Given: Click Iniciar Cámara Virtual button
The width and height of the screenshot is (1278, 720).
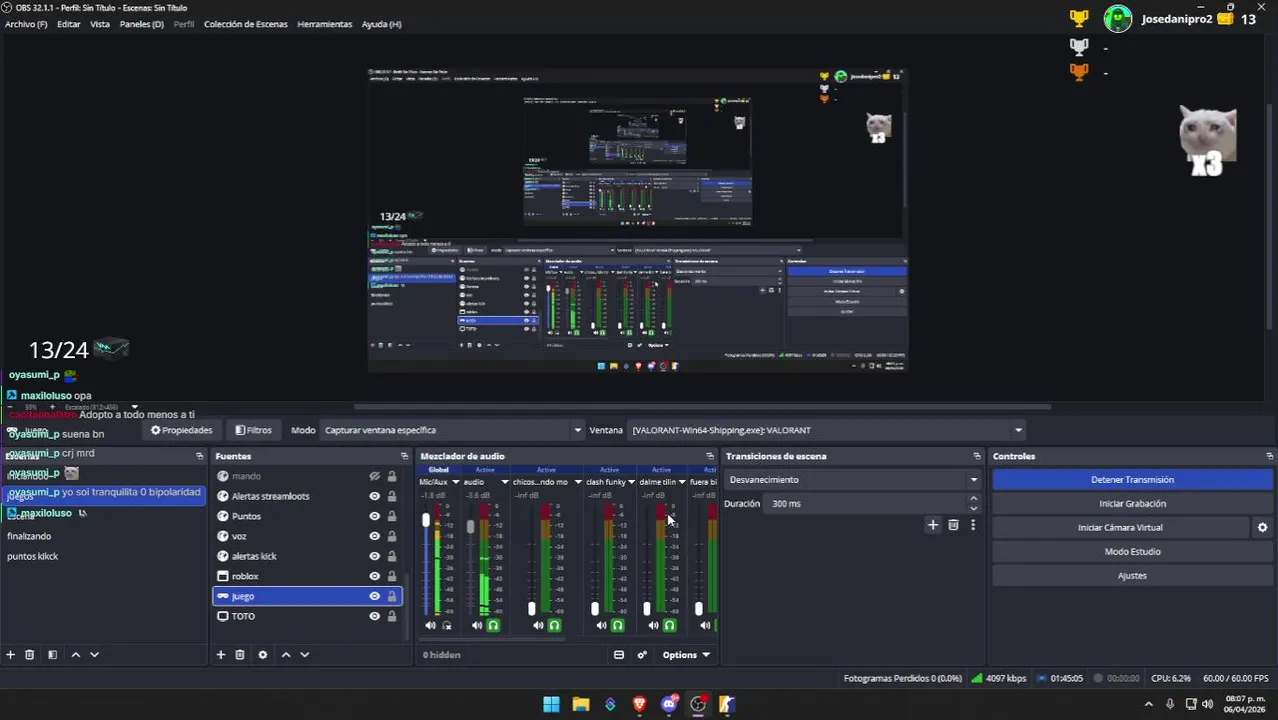Looking at the screenshot, I should click(1120, 528).
